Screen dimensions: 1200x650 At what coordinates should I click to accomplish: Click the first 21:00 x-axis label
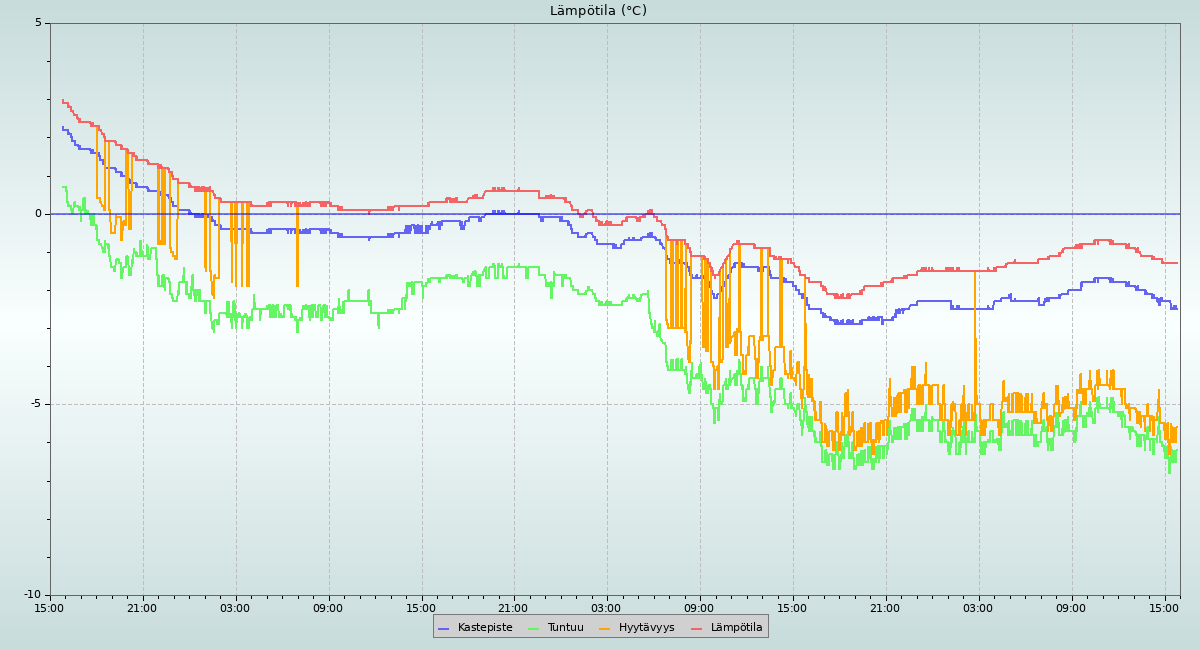tap(142, 608)
